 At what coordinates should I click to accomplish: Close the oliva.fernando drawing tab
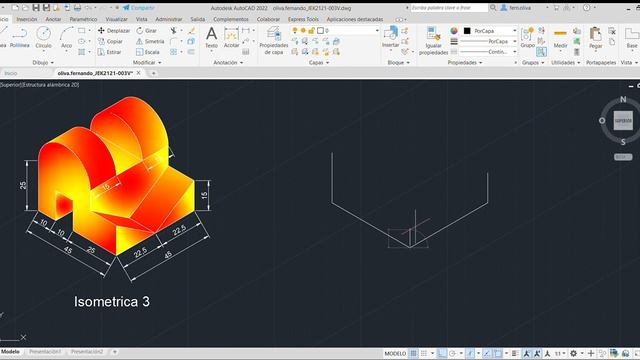point(138,73)
